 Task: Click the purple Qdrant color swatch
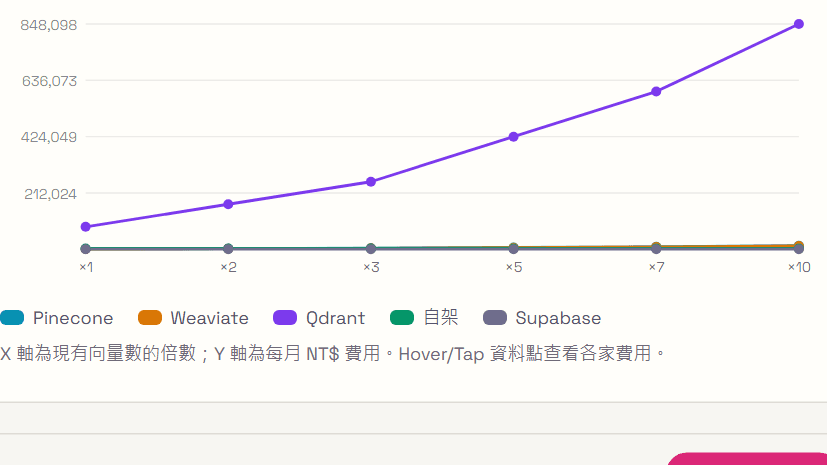[285, 318]
